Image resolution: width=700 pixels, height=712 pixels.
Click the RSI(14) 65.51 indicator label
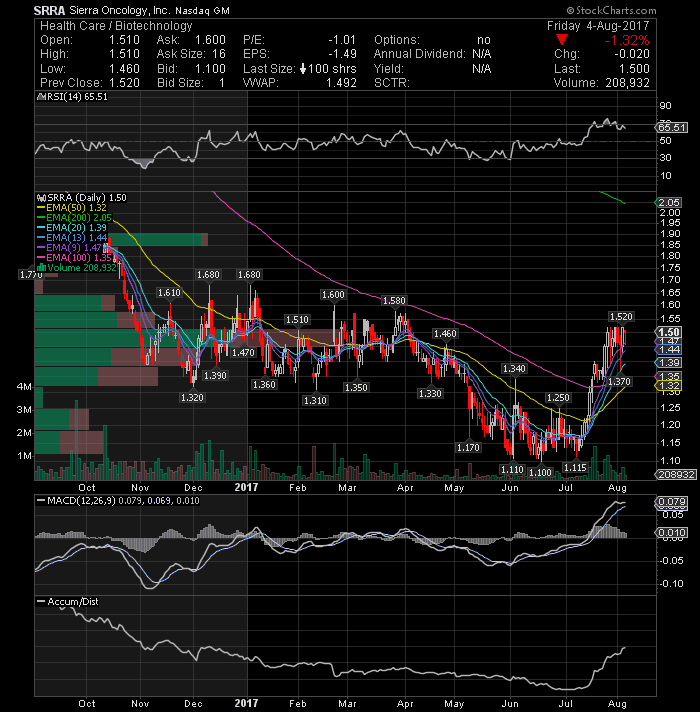tap(77, 97)
